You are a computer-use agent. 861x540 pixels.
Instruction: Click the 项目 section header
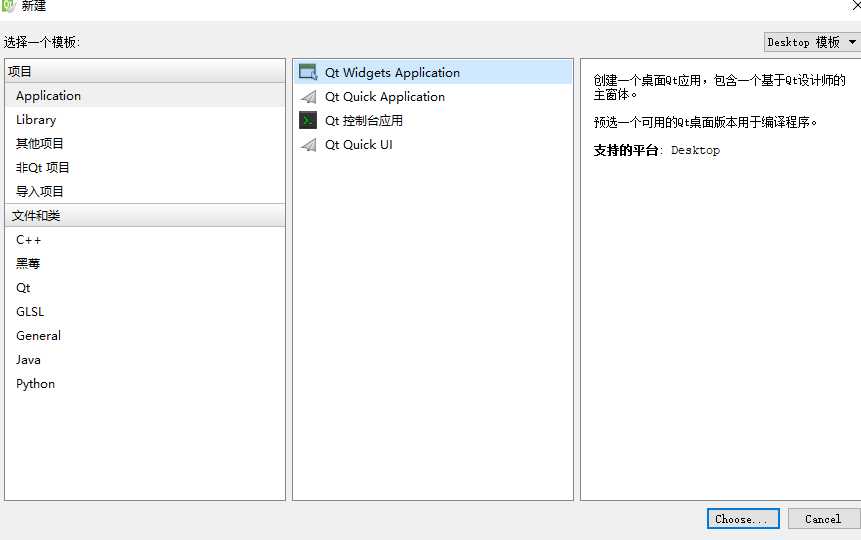click(x=145, y=71)
